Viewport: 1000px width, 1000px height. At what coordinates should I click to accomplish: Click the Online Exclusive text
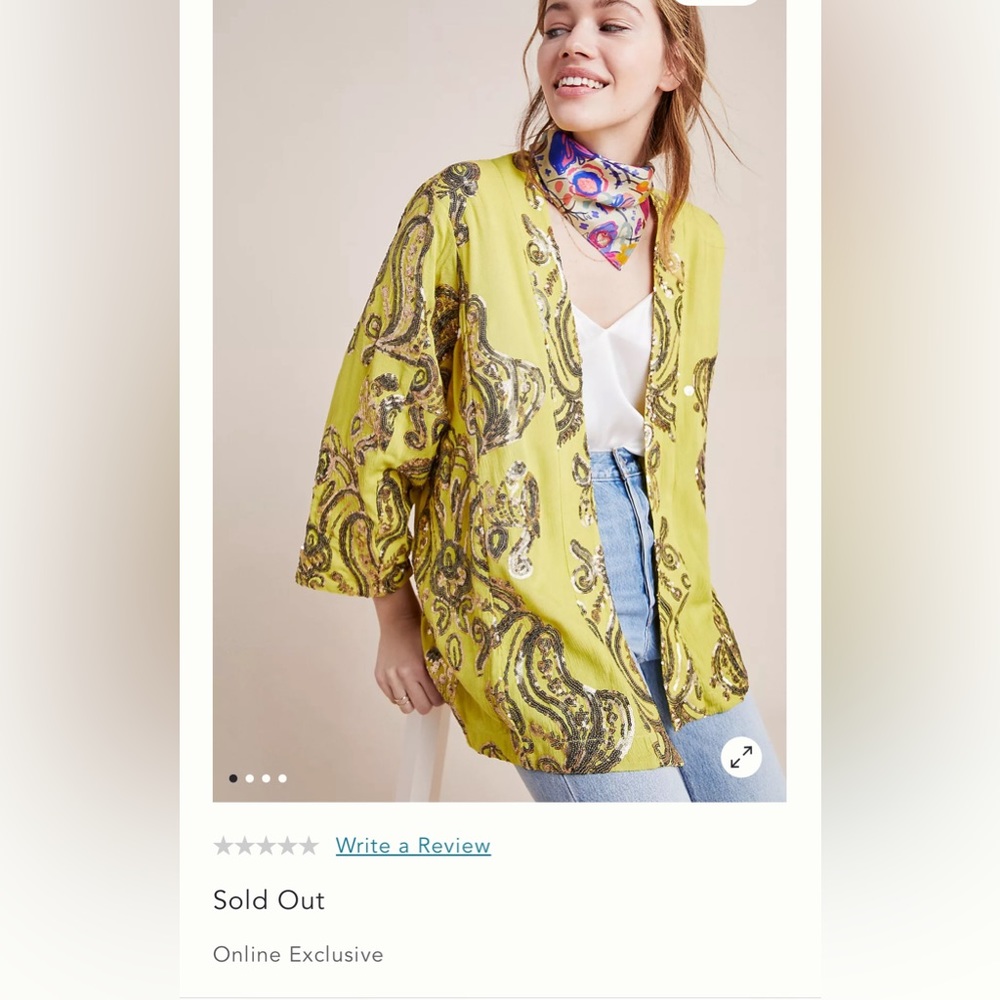pyautogui.click(x=296, y=955)
